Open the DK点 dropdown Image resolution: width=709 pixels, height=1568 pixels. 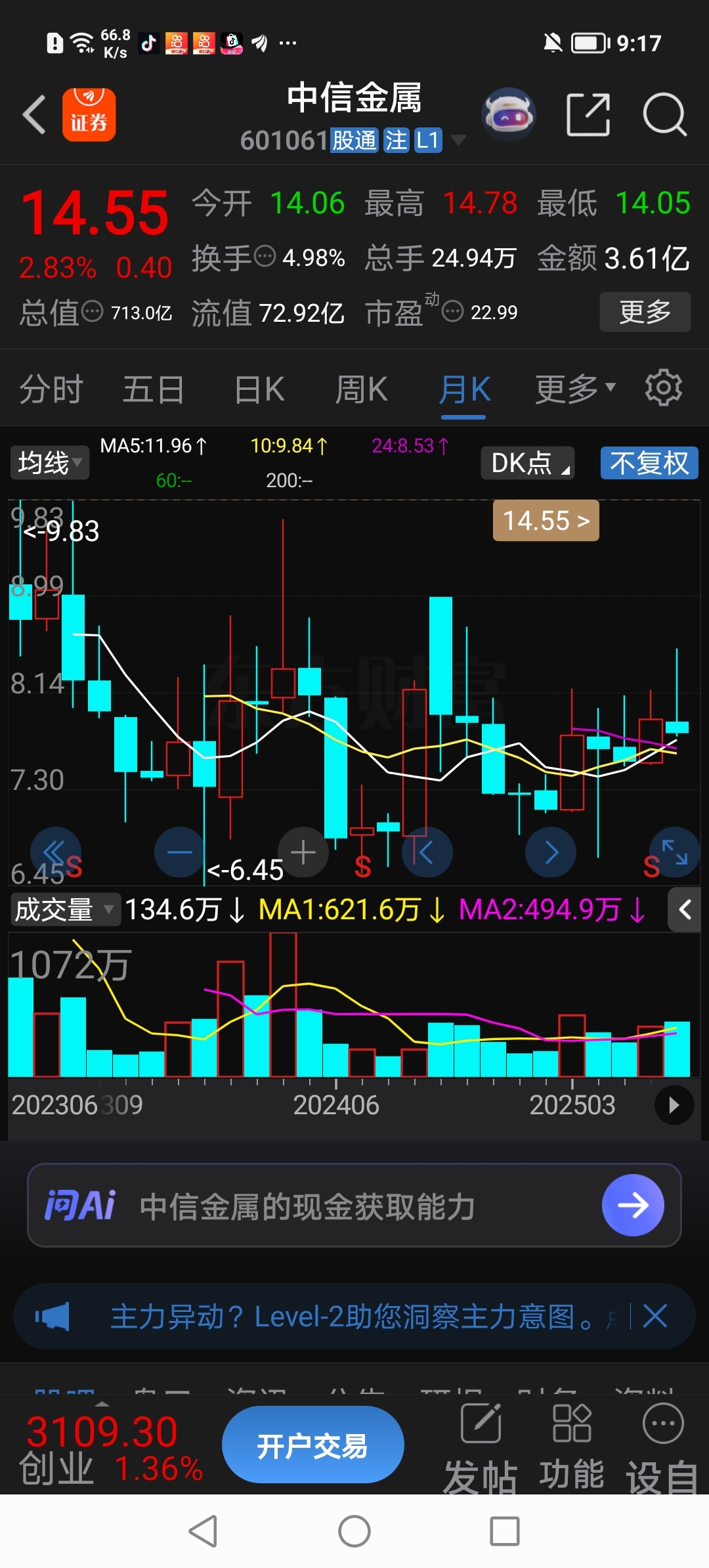[x=528, y=463]
